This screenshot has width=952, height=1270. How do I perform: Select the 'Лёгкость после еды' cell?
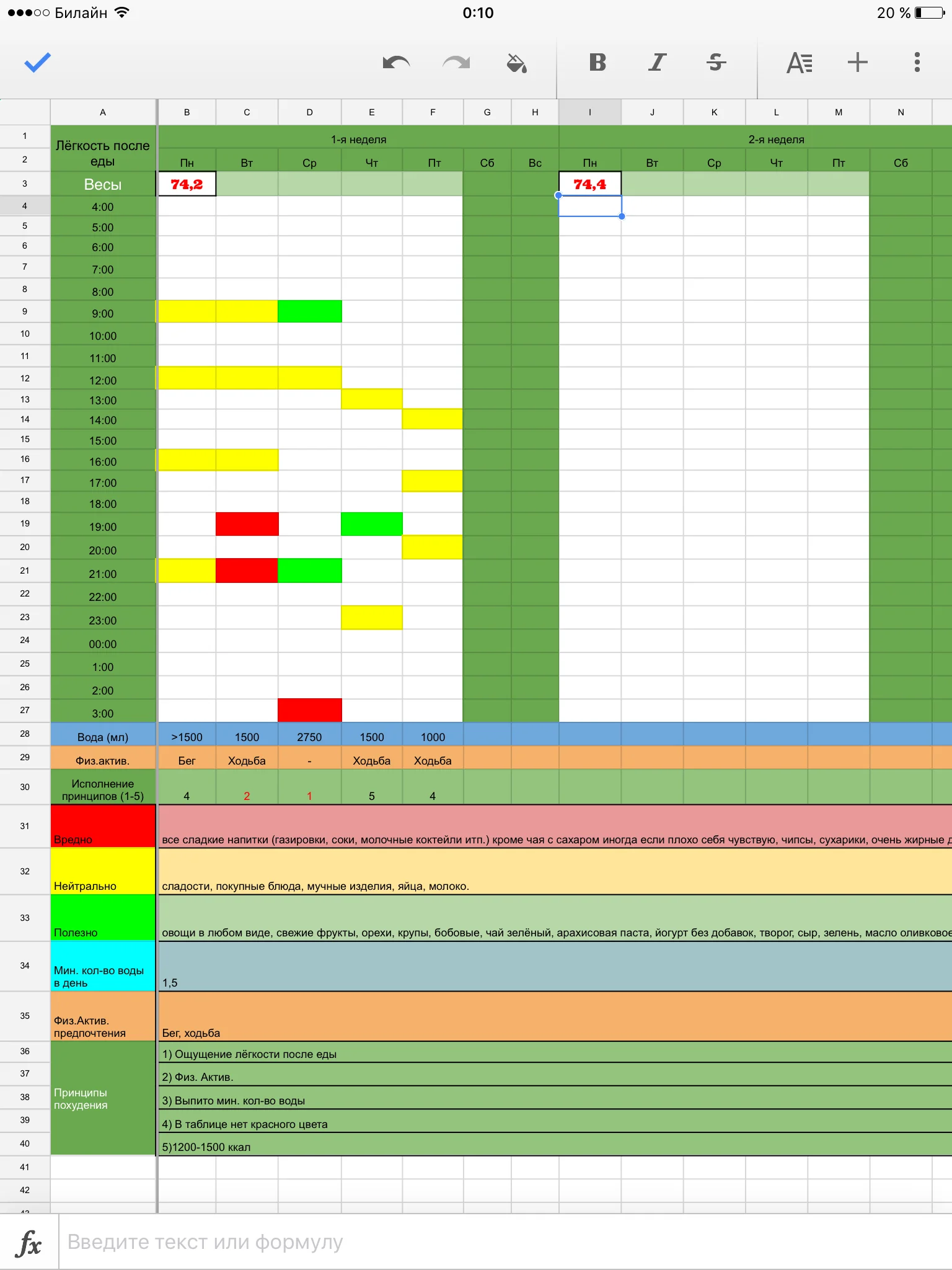coord(103,148)
